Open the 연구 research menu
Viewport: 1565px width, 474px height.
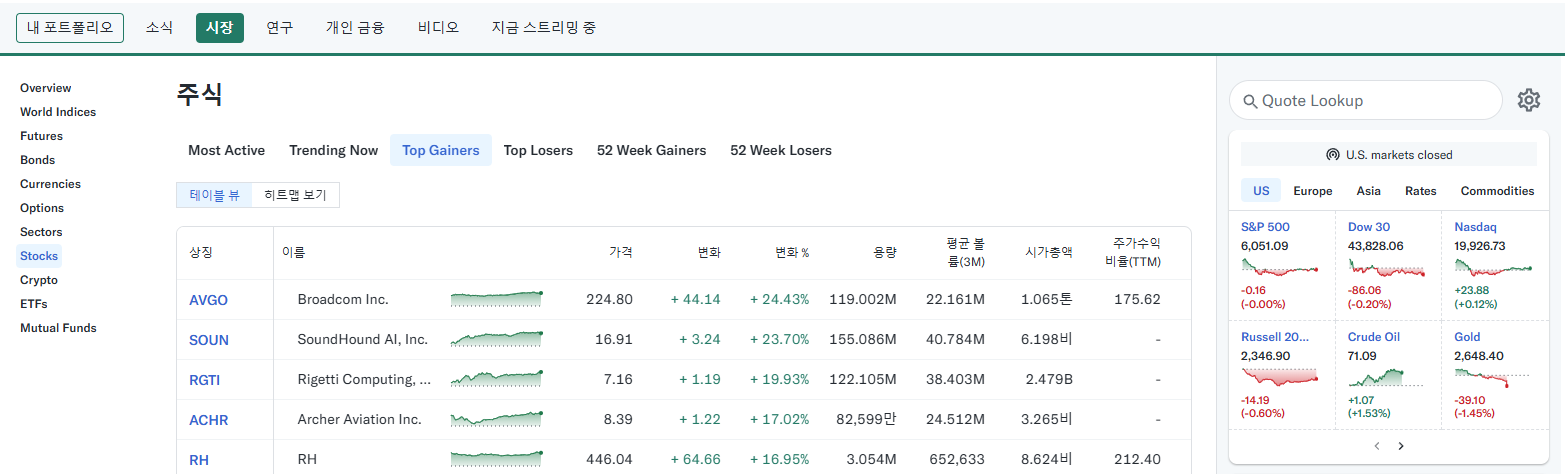click(x=280, y=27)
